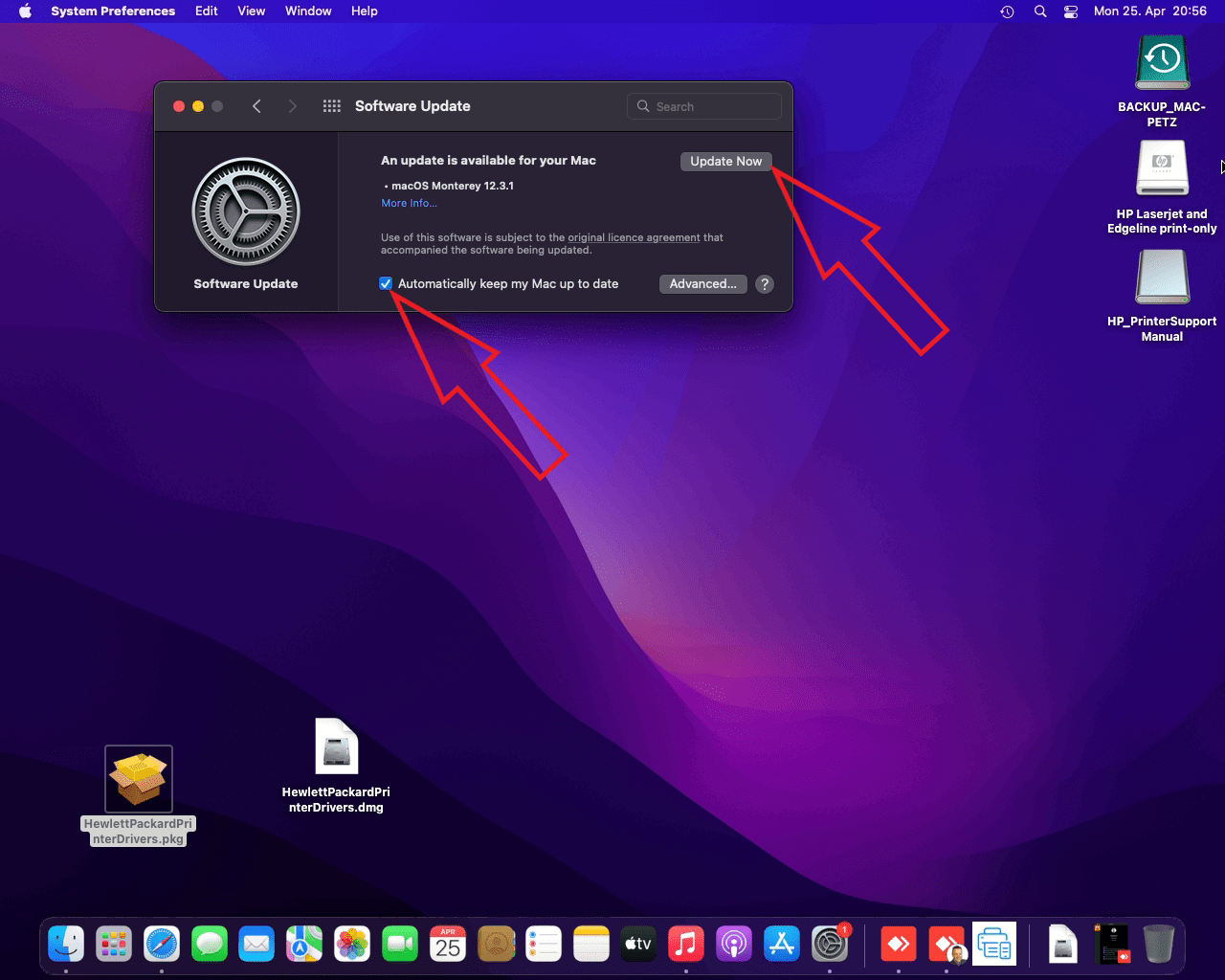Open the Window menu

tap(308, 11)
